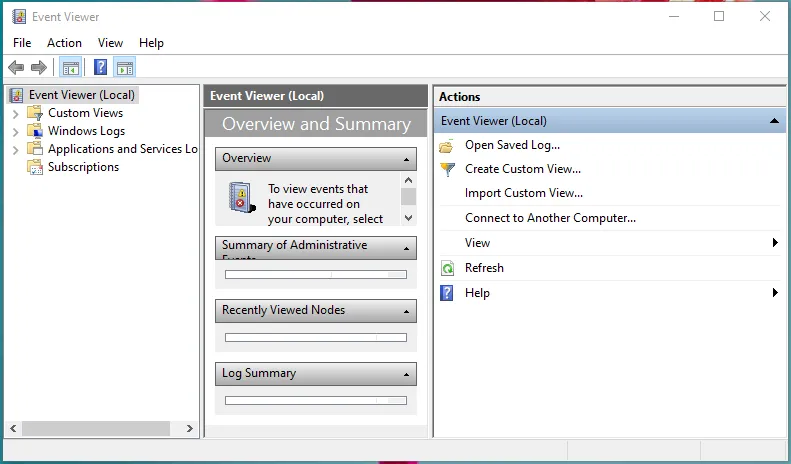This screenshot has width=791, height=464.
Task: Click View in the Actions pane
Action: click(477, 243)
